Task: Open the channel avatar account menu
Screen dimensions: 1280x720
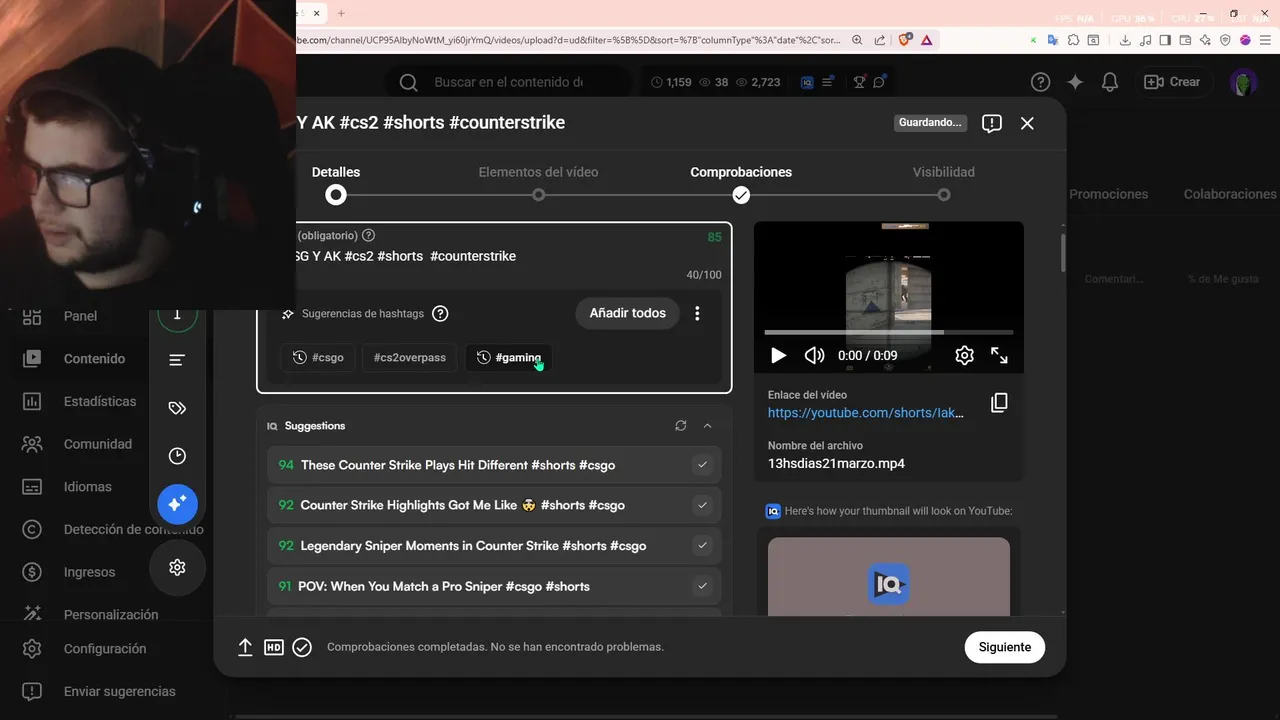Action: (x=1243, y=82)
